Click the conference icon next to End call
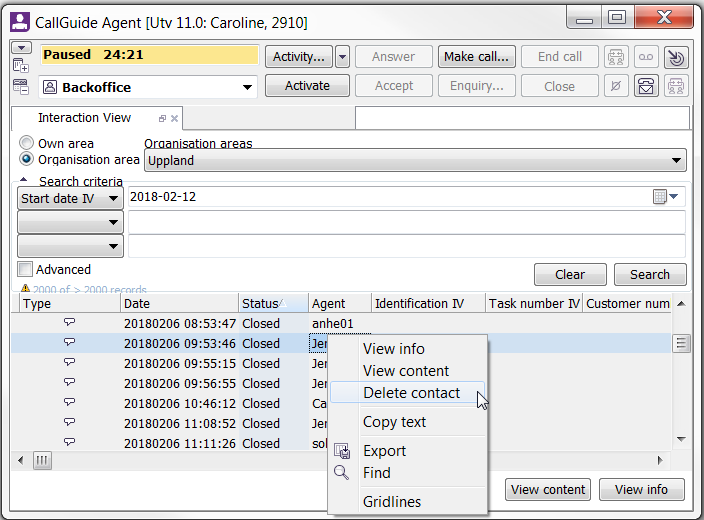 (x=616, y=57)
